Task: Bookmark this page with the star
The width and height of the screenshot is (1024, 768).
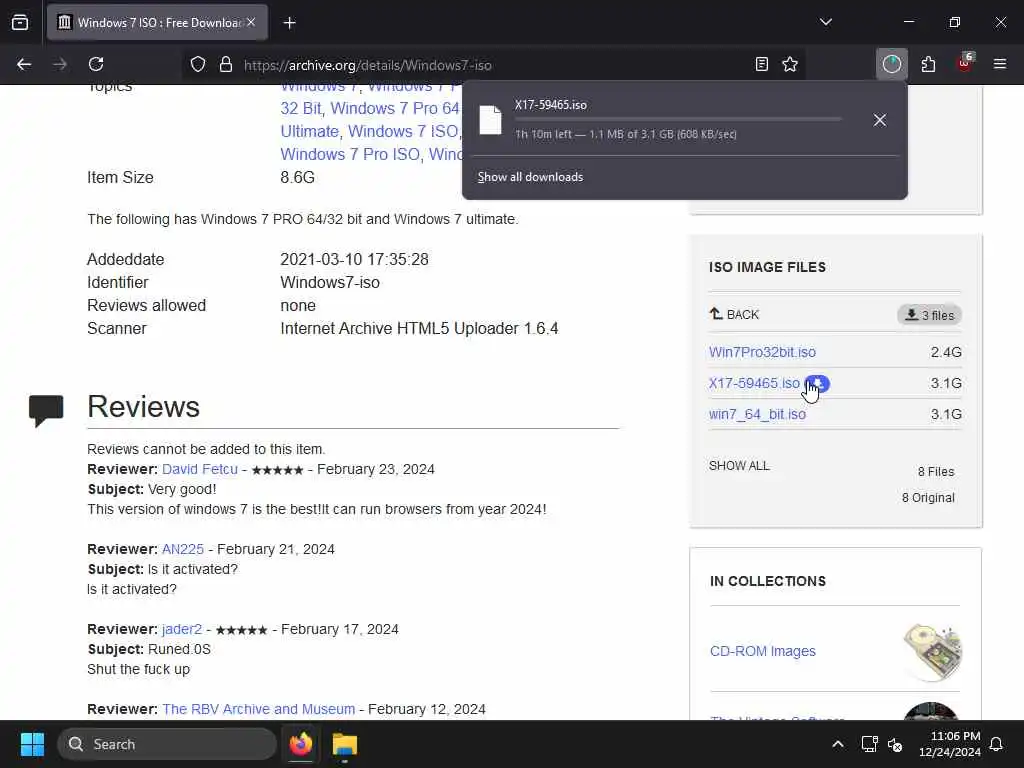Action: 790,64
